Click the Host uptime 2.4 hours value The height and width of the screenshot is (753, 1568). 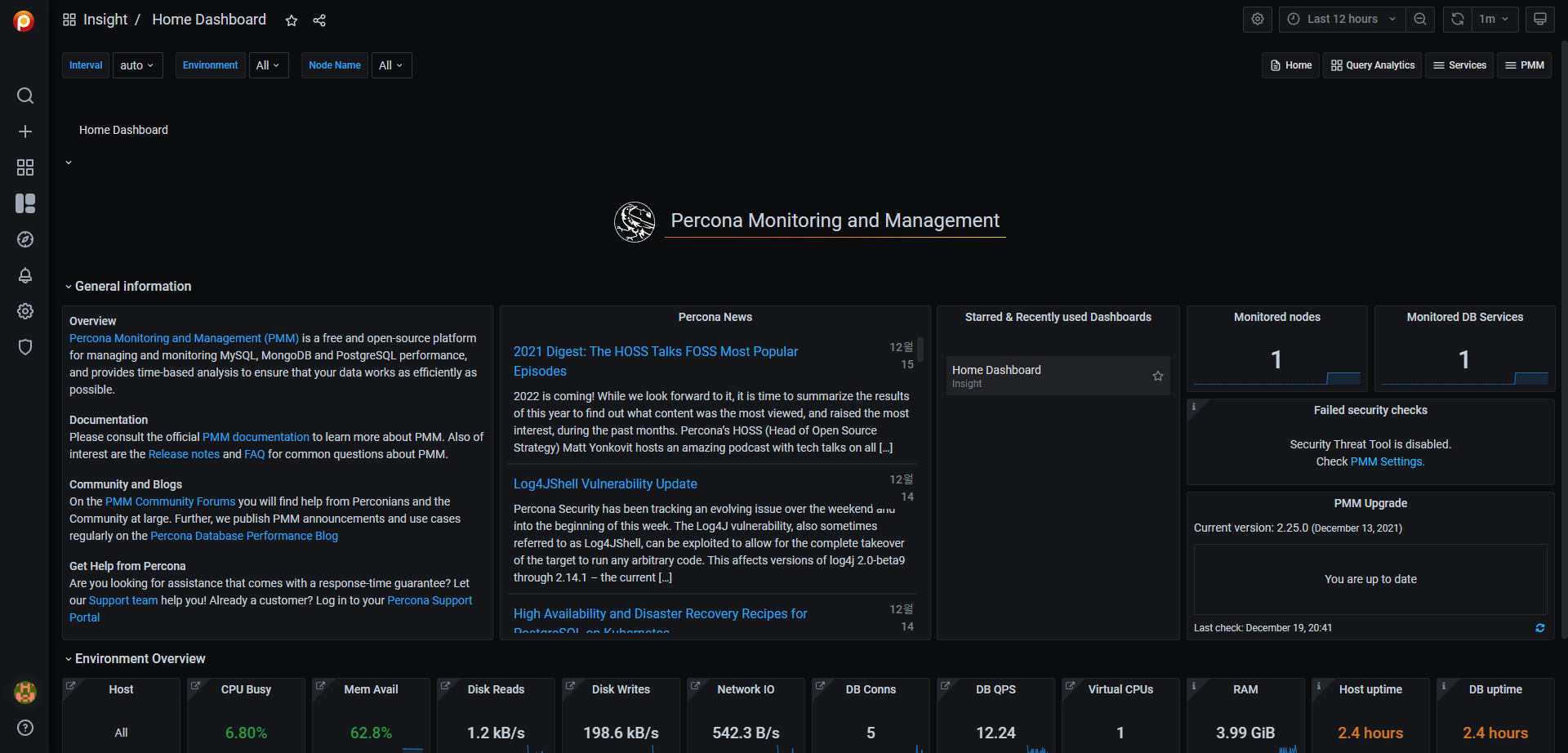1370,733
